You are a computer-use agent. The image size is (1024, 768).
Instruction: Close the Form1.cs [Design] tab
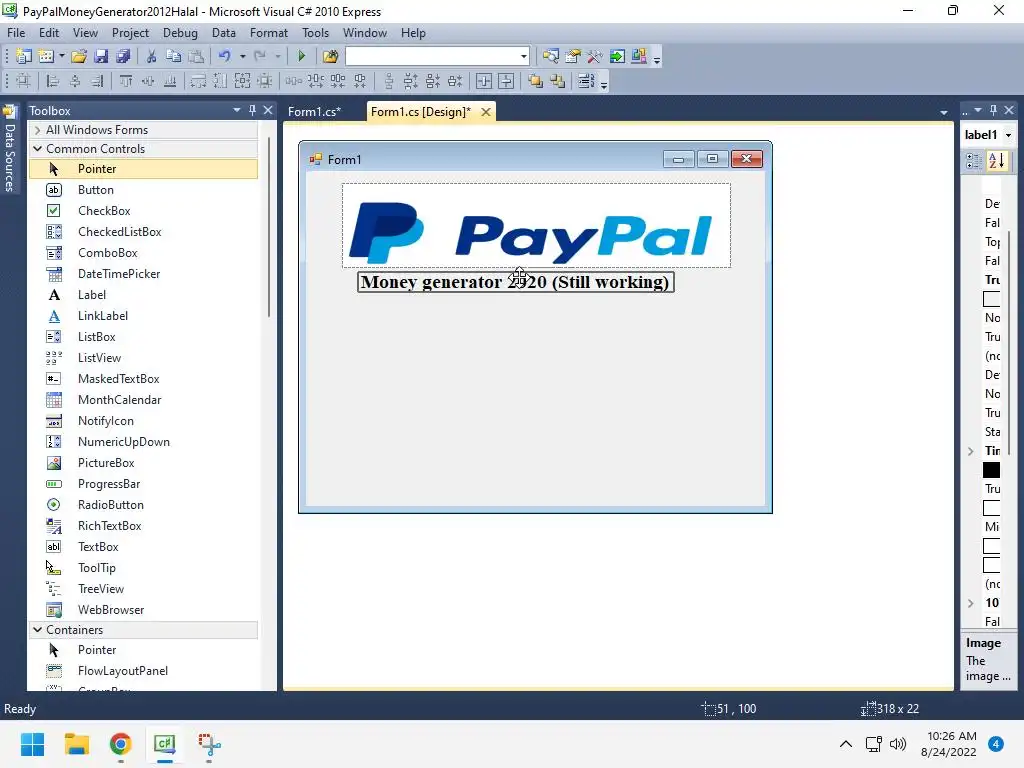486,112
